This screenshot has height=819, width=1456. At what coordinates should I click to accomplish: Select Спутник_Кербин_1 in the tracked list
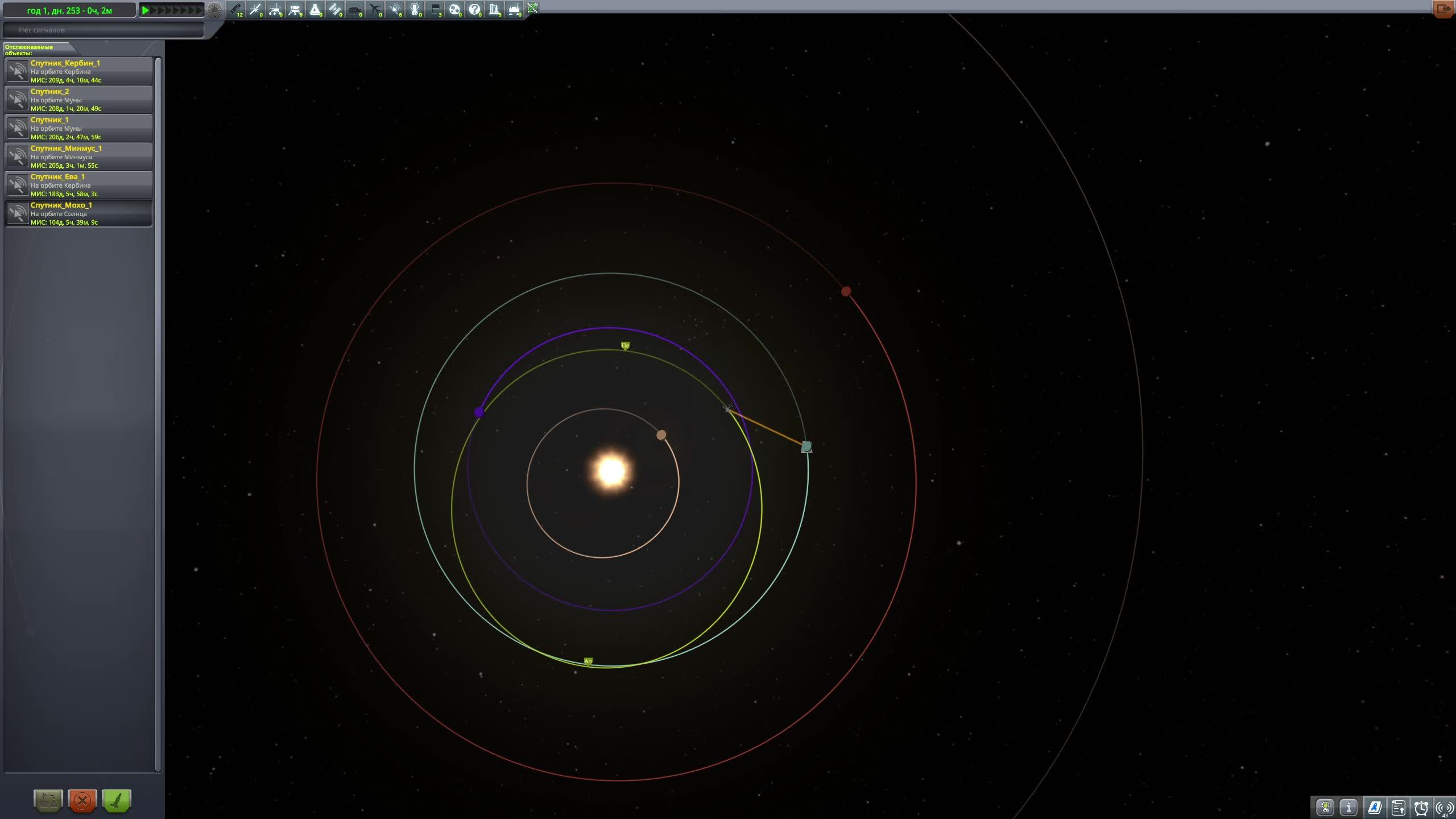[79, 71]
